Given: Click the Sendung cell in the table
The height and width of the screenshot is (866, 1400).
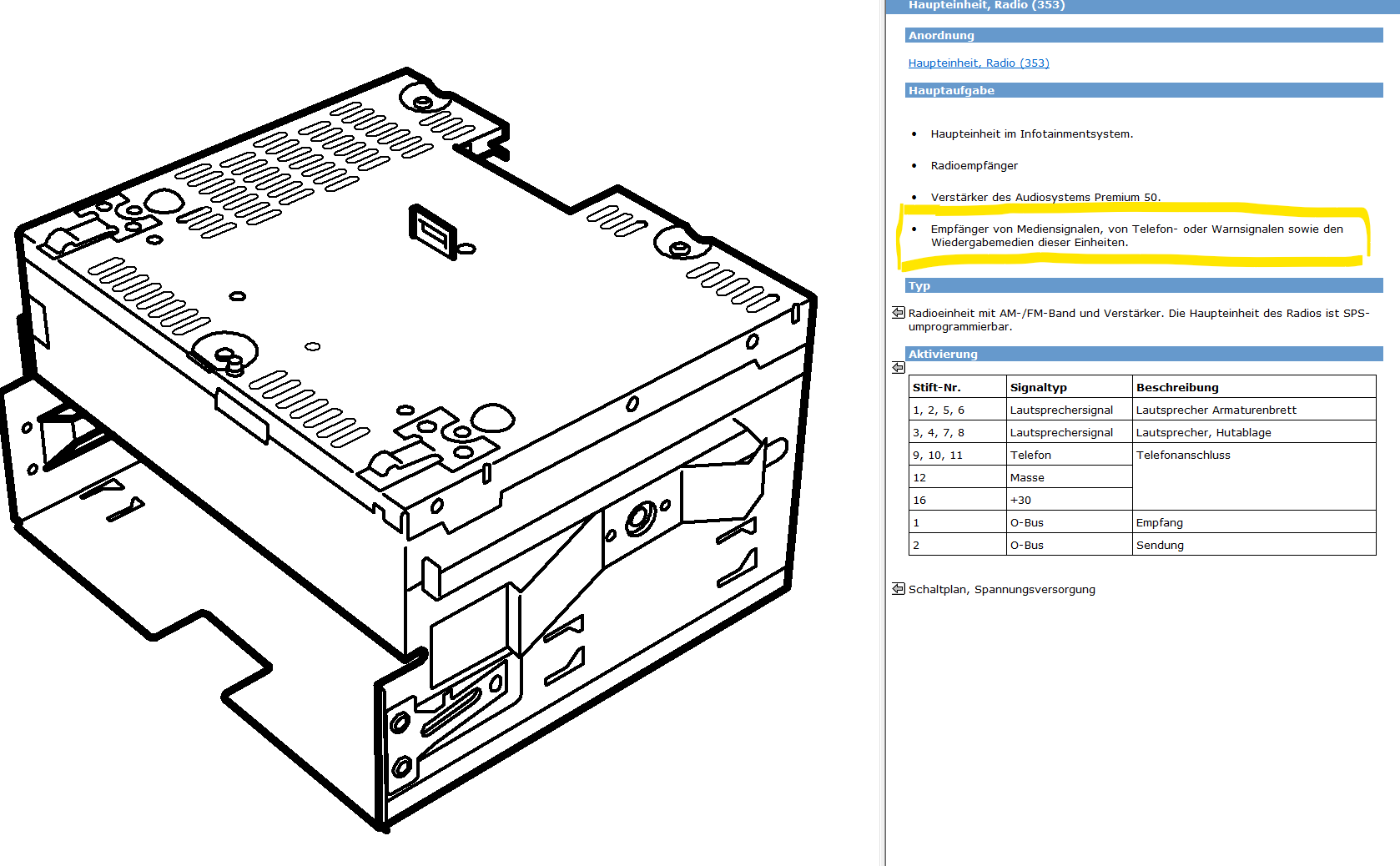Looking at the screenshot, I should [x=1254, y=545].
